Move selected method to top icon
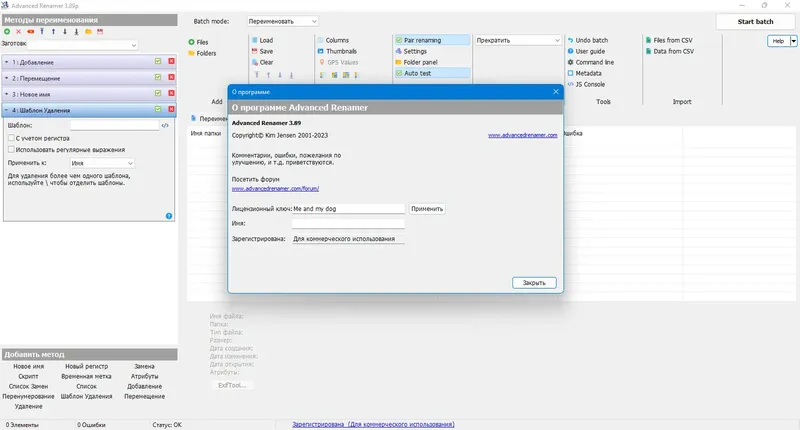This screenshot has width=800, height=430. 42,32
